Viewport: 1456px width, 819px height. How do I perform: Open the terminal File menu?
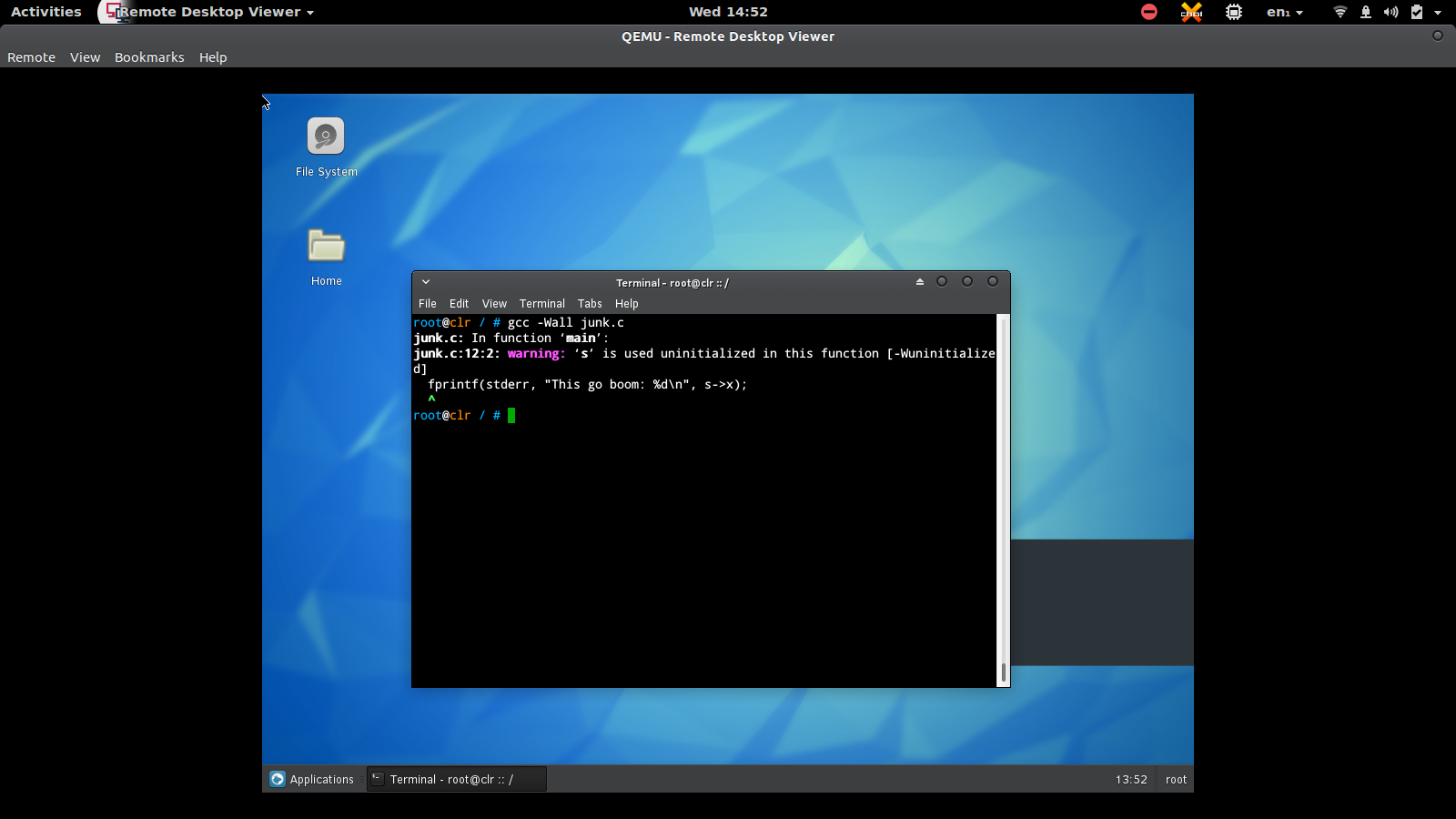pos(428,304)
